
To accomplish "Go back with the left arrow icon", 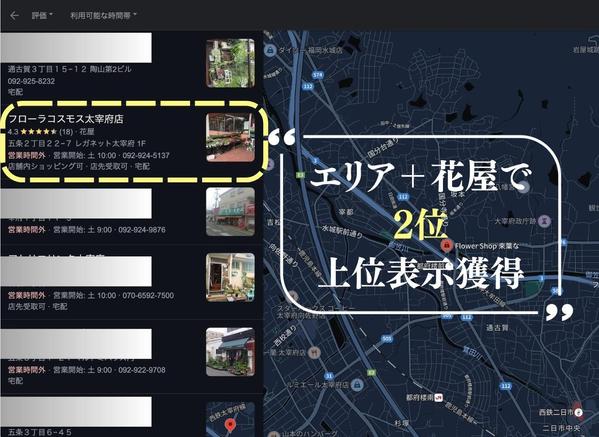I will coord(15,15).
